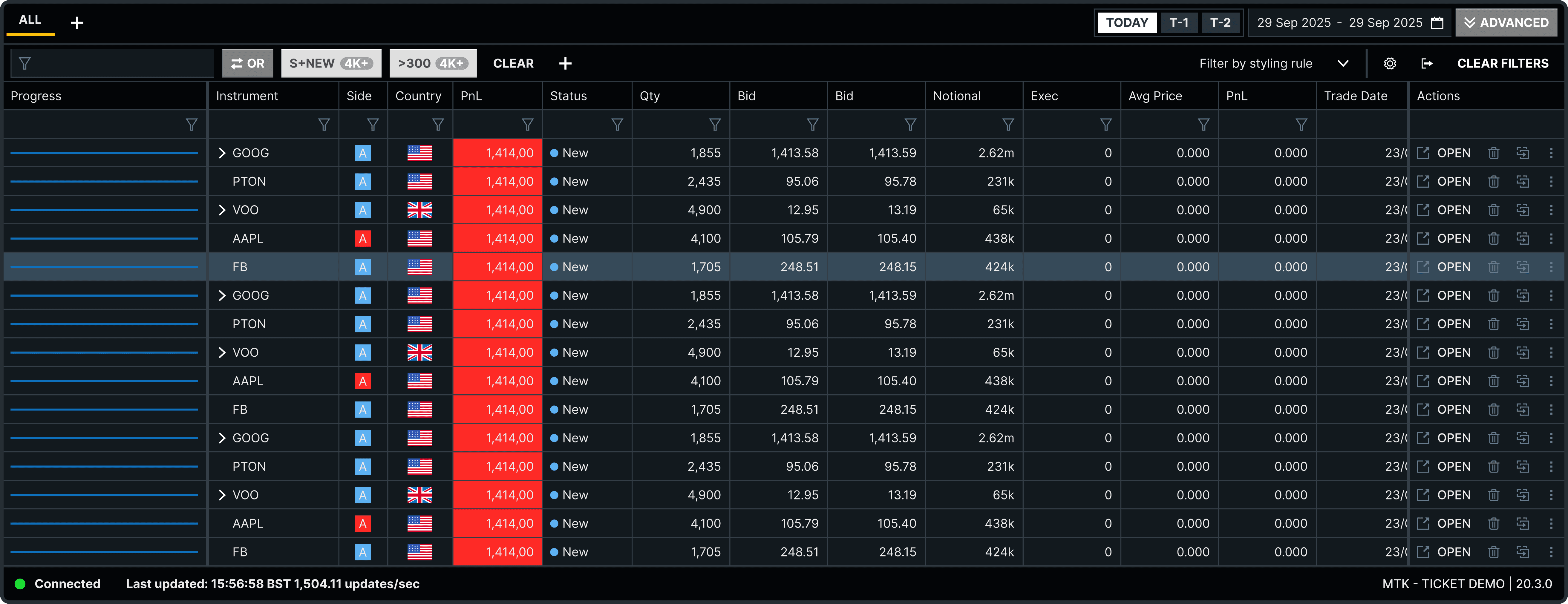Switch to the T-1 date tab

coord(1178,22)
